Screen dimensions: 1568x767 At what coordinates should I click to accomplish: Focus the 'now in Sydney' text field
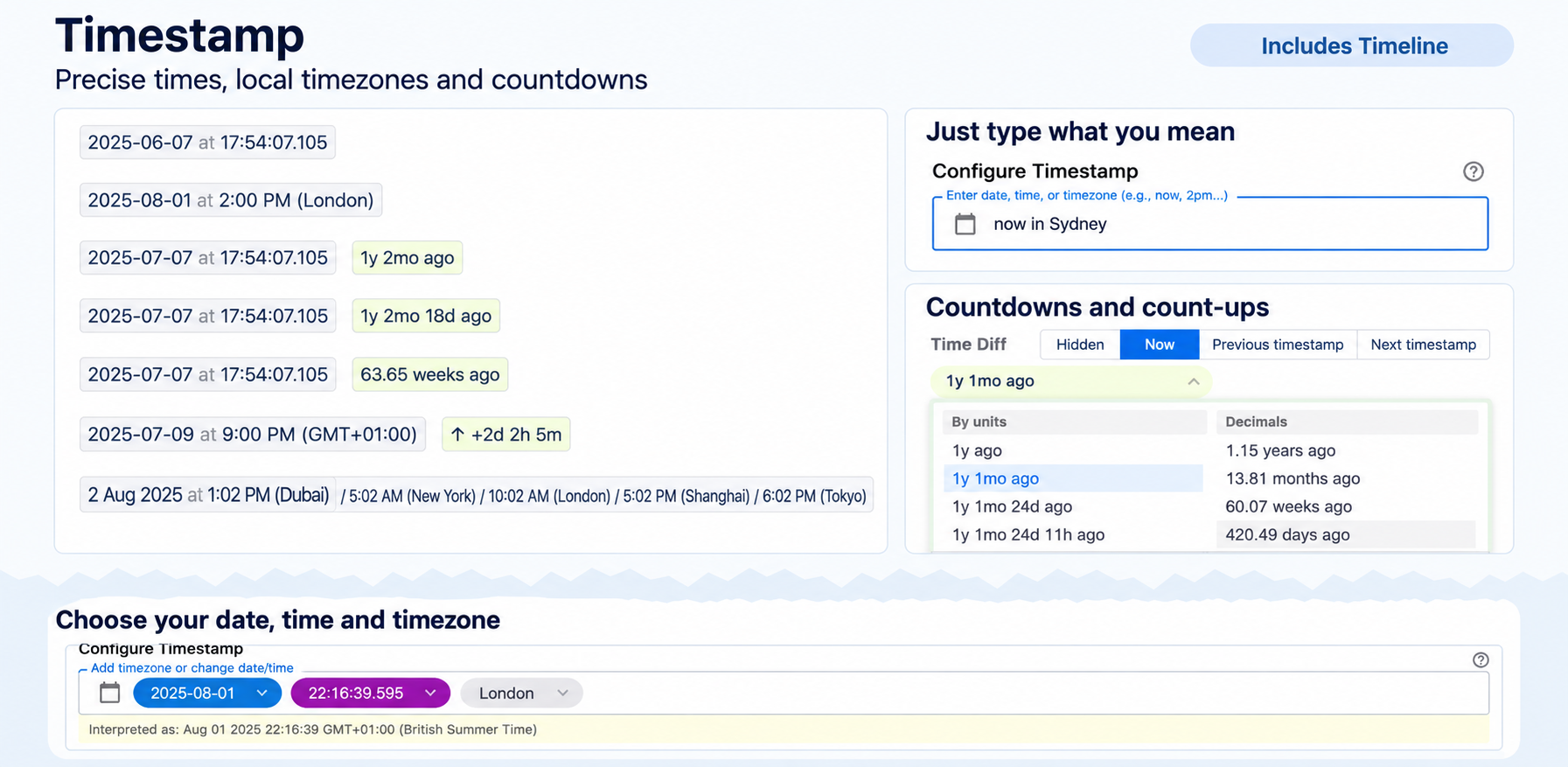(1210, 224)
